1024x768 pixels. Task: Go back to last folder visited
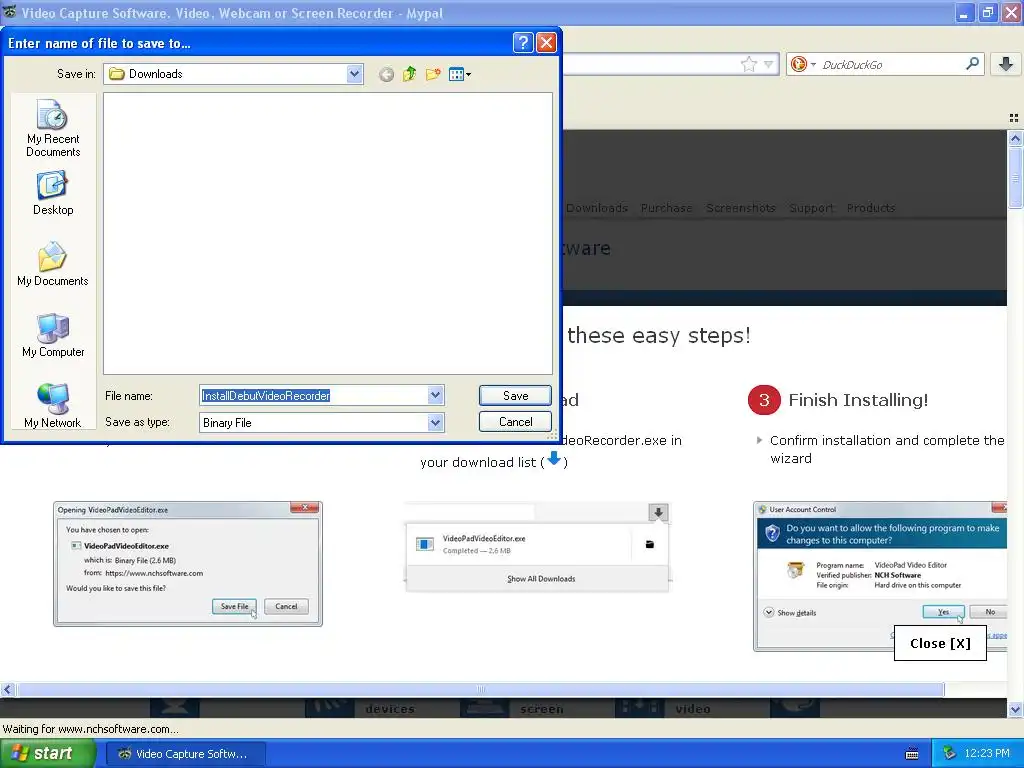pos(387,74)
